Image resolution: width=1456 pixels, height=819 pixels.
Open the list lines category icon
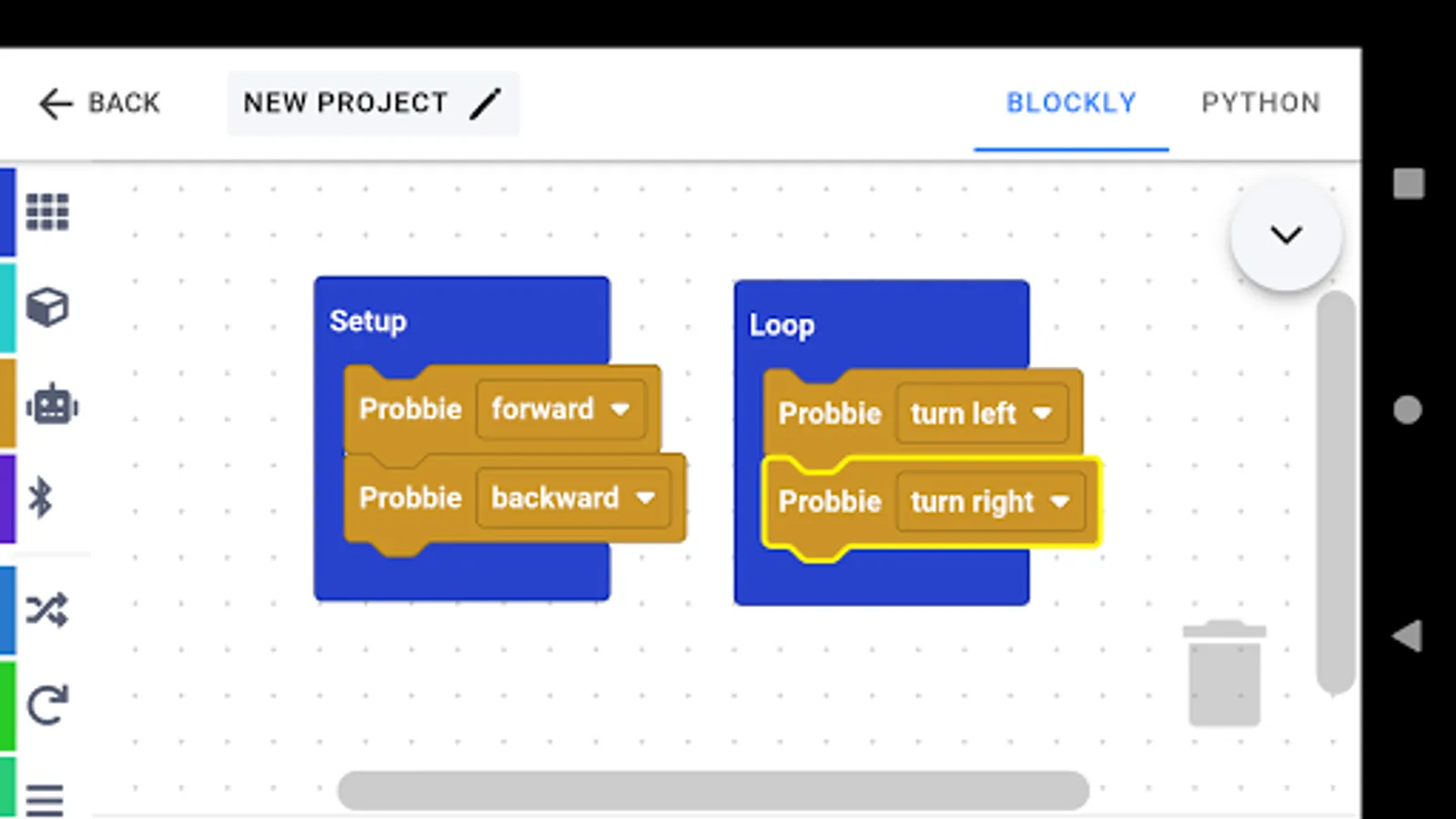[45, 800]
